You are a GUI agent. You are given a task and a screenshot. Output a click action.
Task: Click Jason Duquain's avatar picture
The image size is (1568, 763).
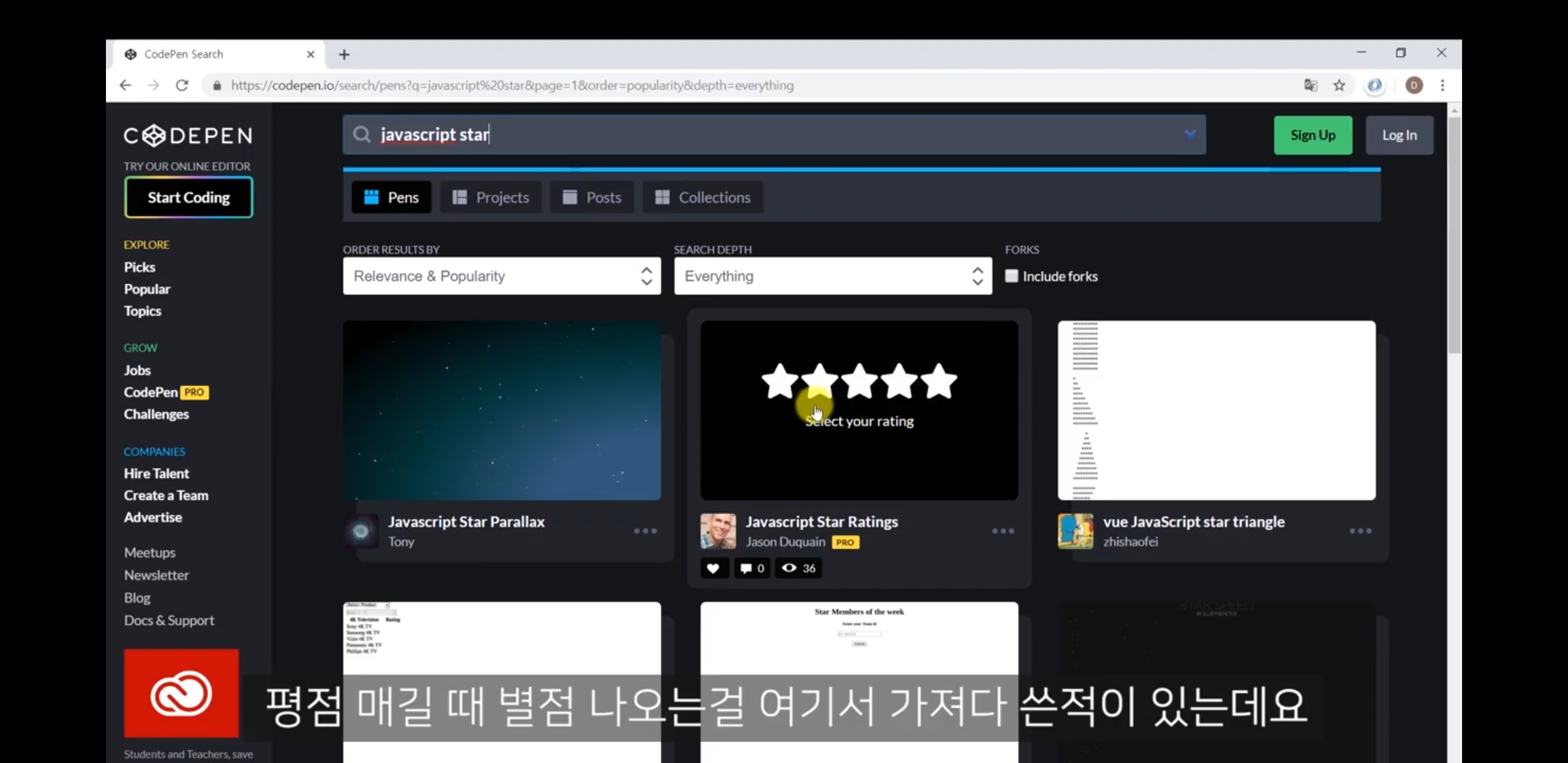(718, 531)
